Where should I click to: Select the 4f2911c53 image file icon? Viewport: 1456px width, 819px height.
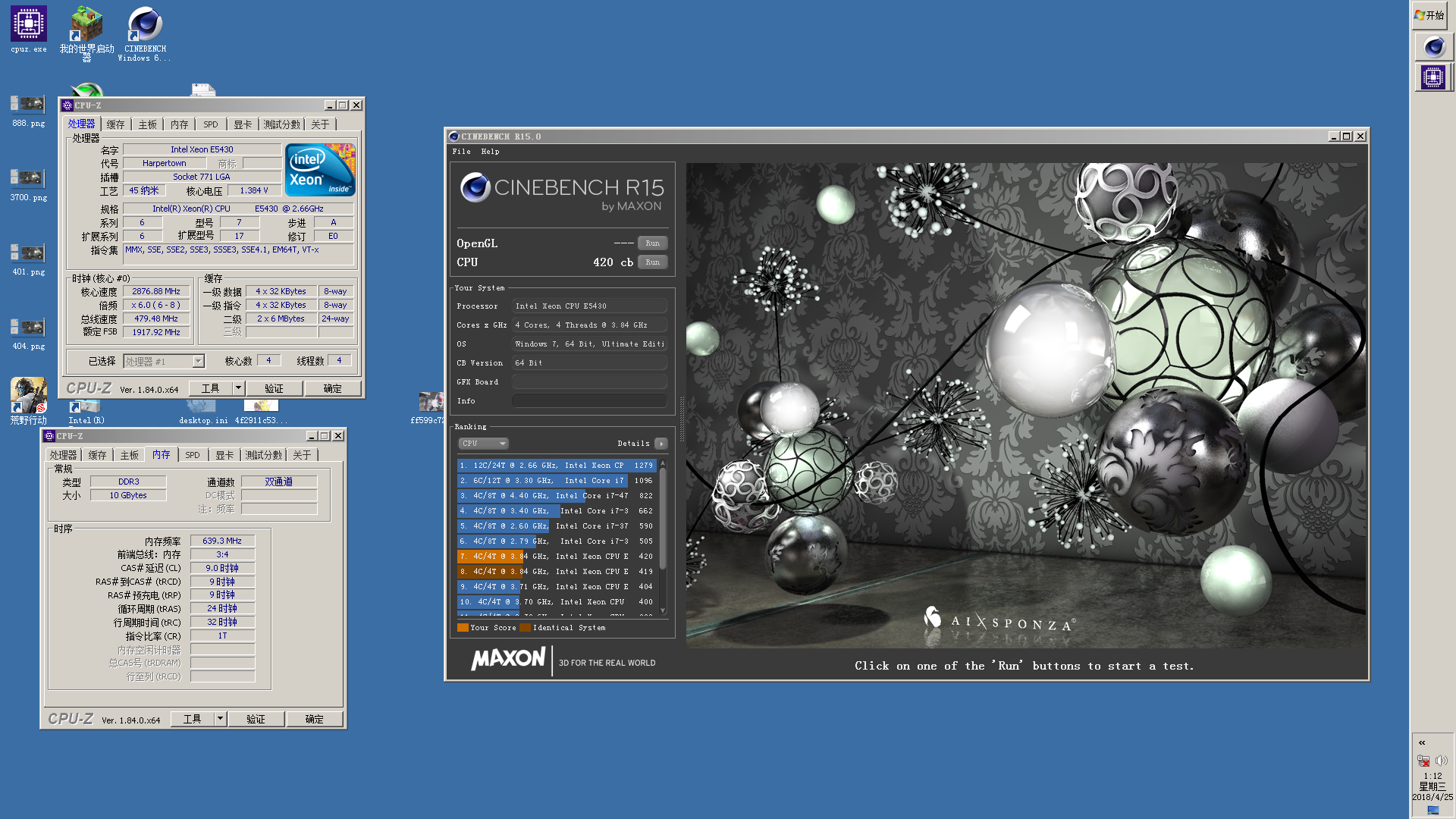point(261,412)
